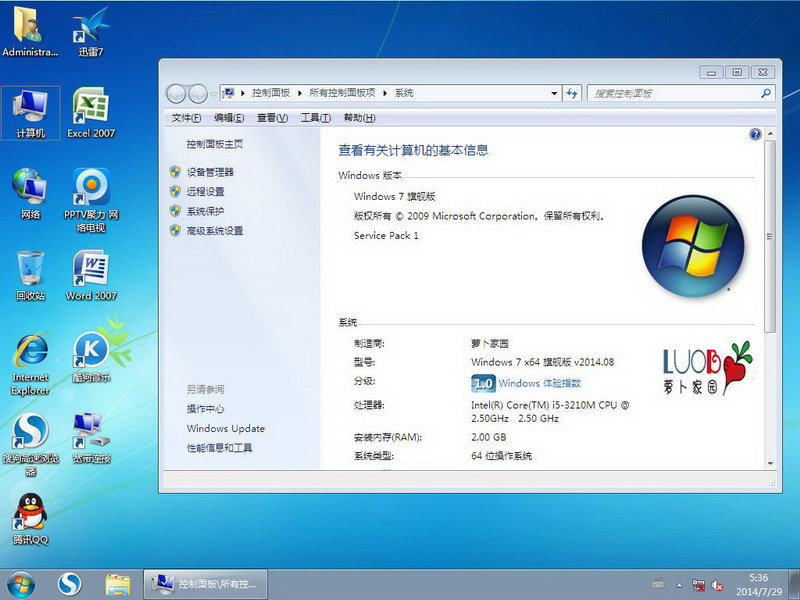
Task: Open the 工具(T) menu
Action: tap(315, 118)
